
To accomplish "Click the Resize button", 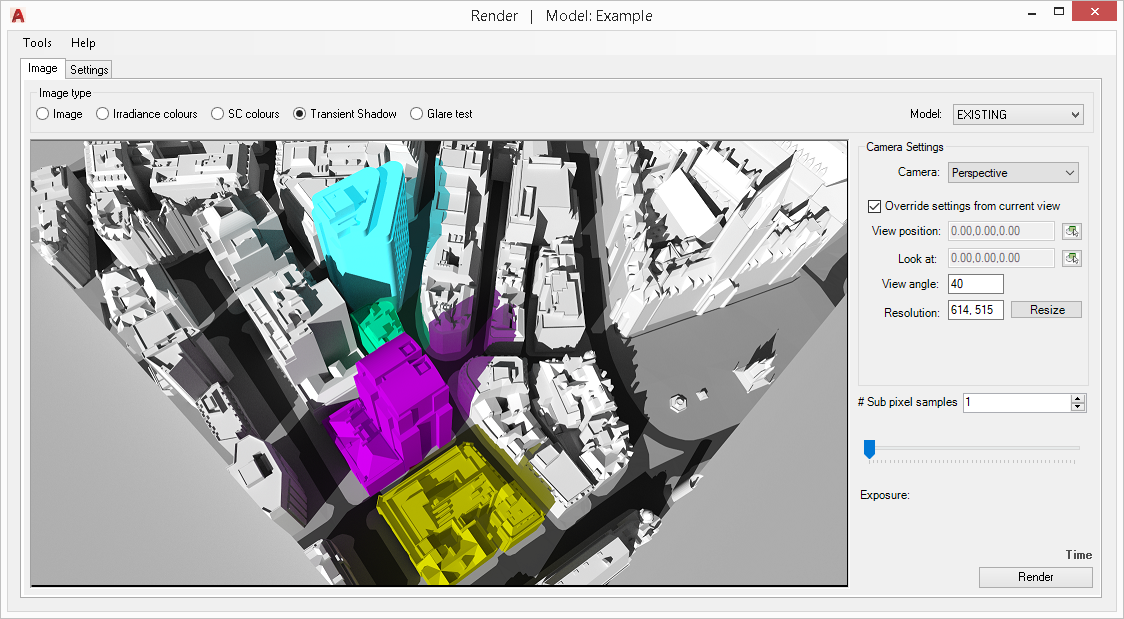I will click(1046, 310).
